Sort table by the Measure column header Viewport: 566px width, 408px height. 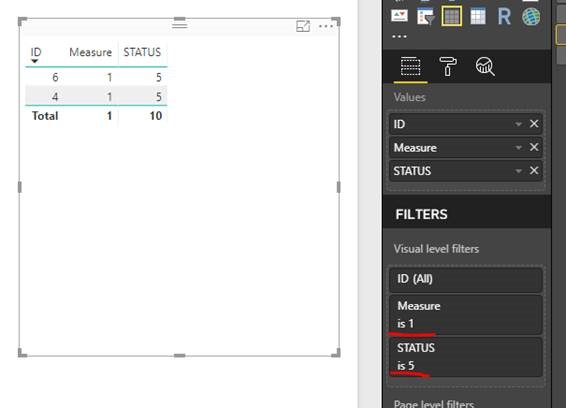[x=91, y=52]
